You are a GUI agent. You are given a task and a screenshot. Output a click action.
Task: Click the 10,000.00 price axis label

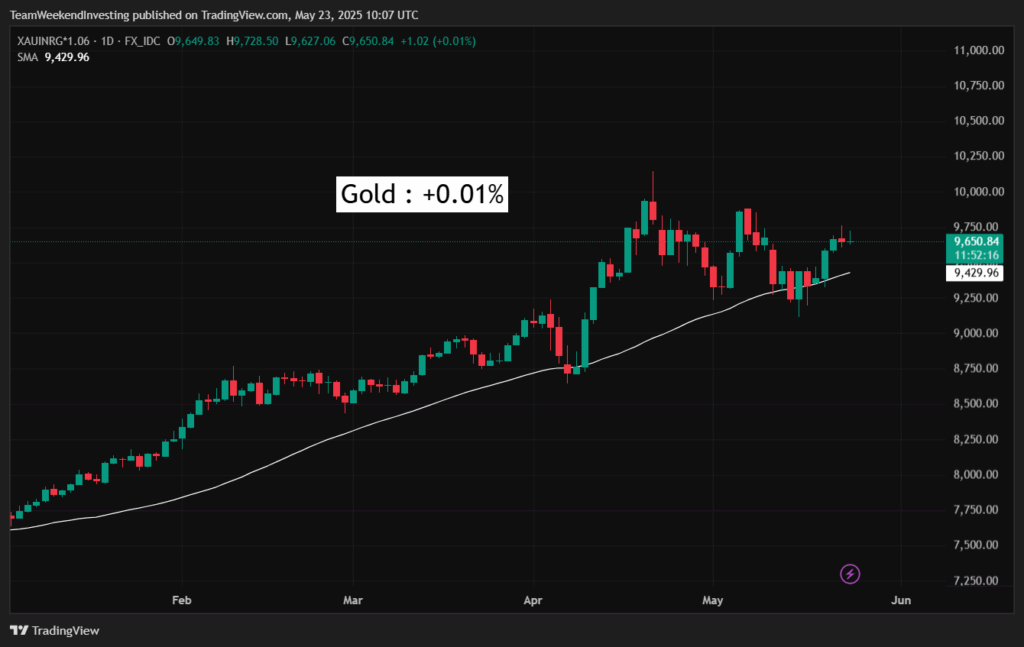click(x=979, y=191)
